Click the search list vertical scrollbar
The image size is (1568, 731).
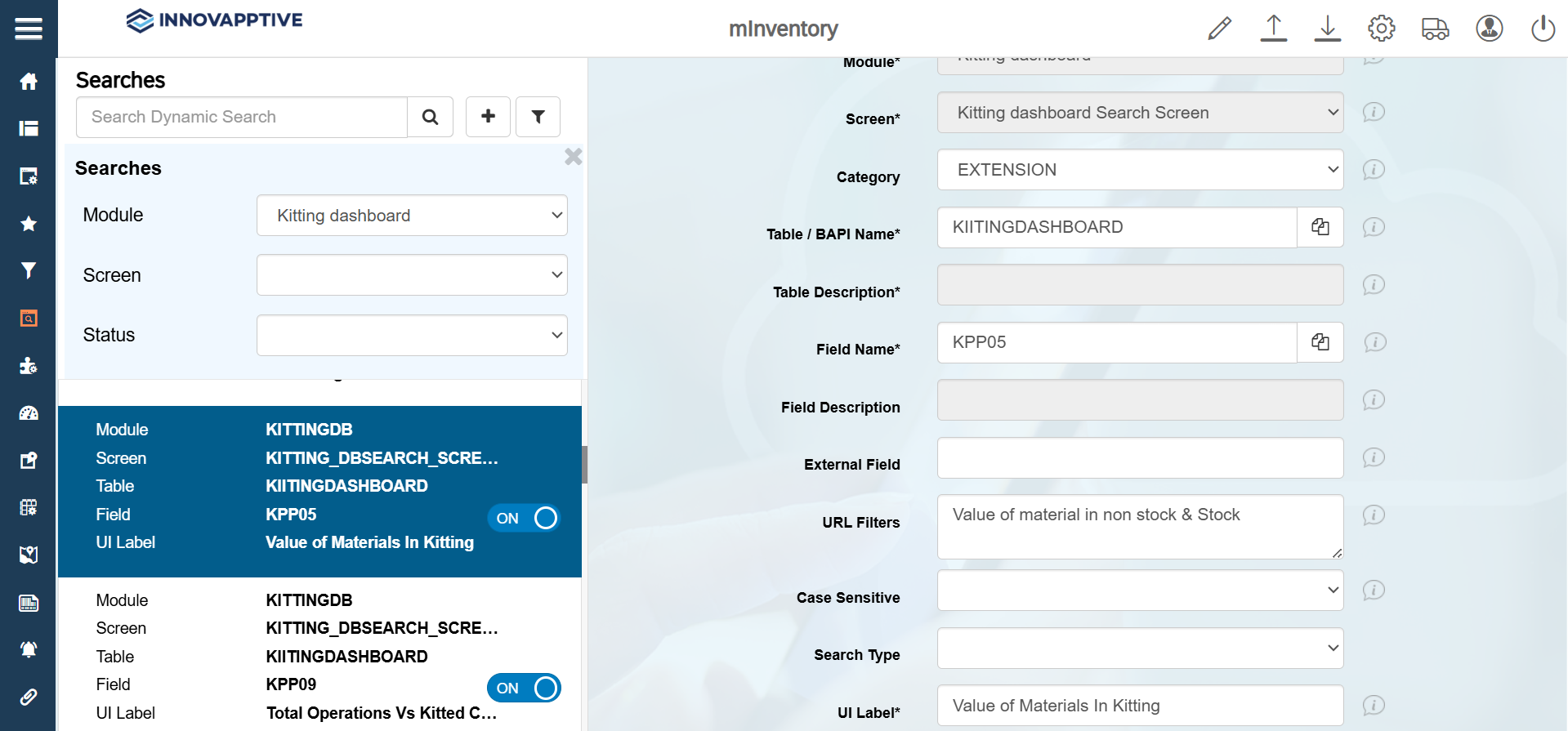click(x=584, y=465)
